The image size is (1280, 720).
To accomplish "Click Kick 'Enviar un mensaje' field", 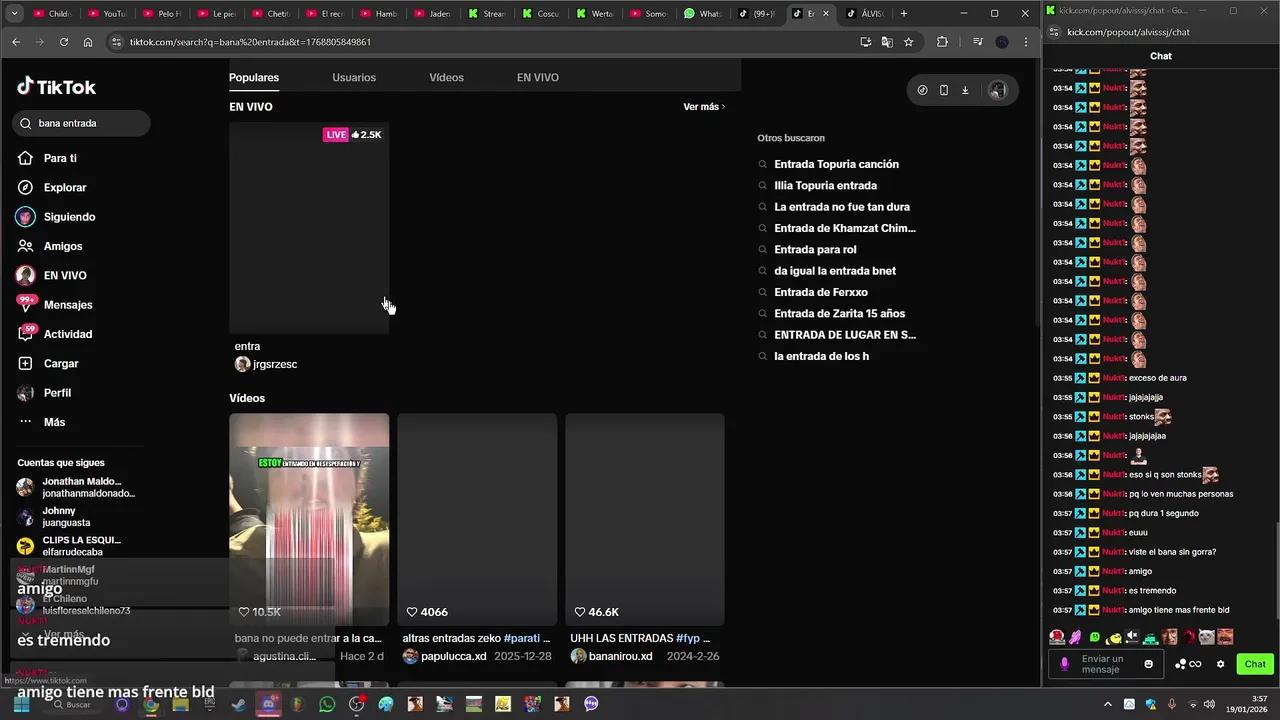I will 1108,664.
